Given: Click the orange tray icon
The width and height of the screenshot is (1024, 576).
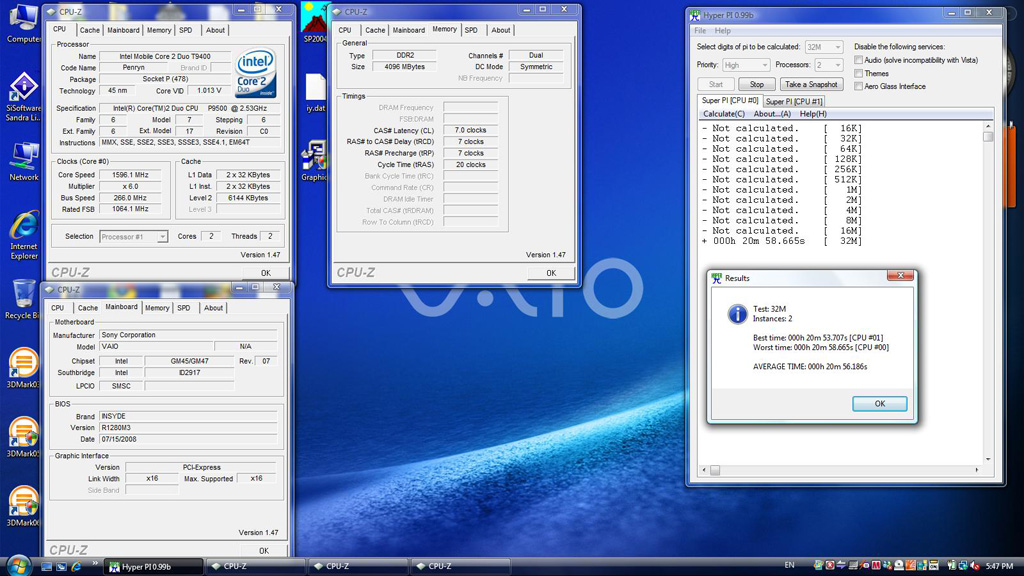Looking at the screenshot, I should coord(910,566).
